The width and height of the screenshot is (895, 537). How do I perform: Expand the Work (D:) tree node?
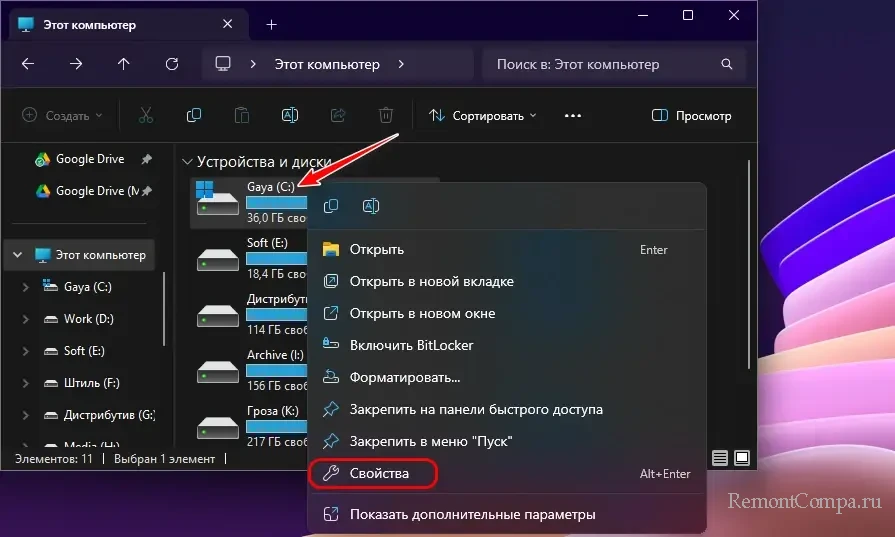click(26, 319)
